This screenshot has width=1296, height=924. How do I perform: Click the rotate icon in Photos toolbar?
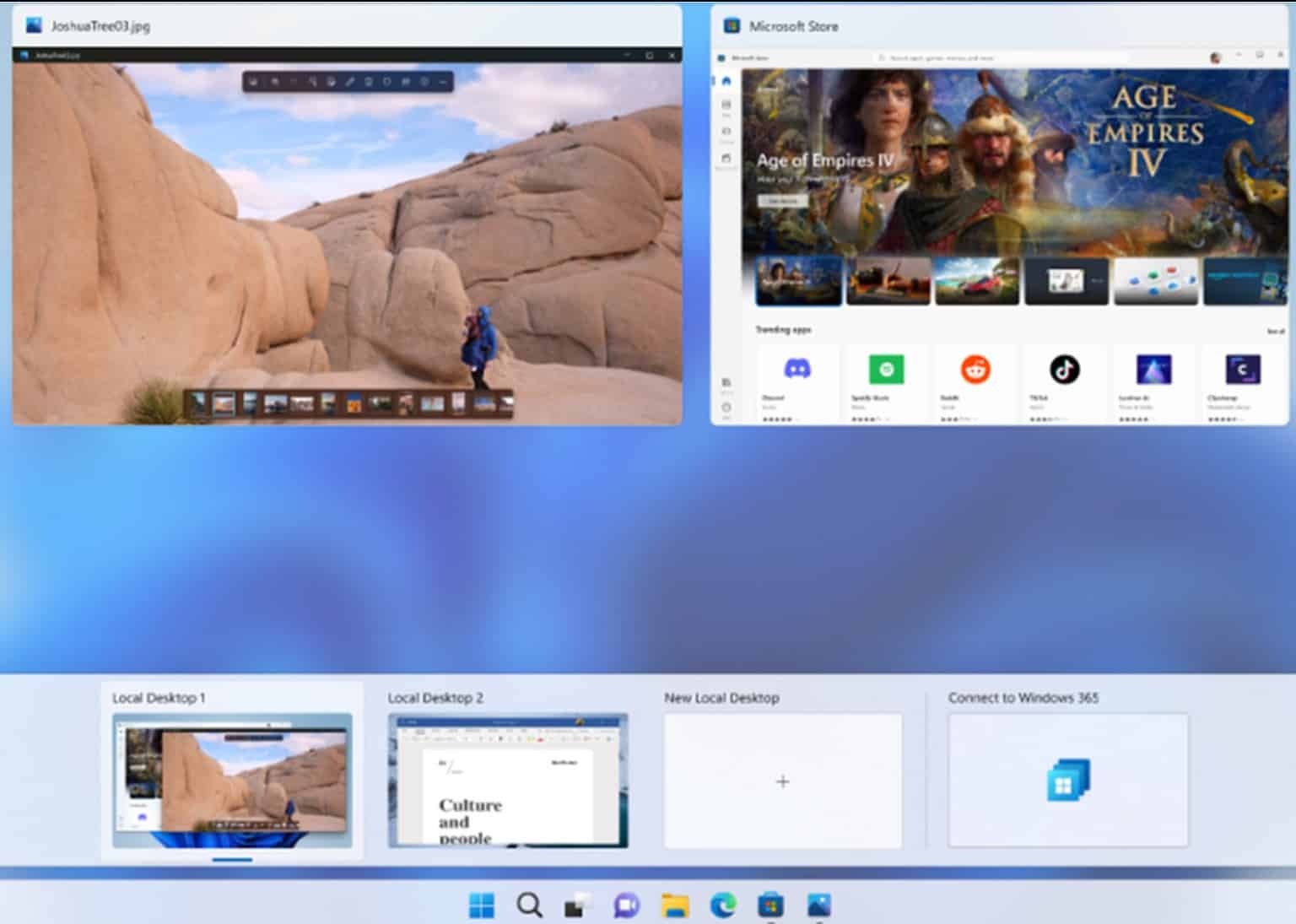click(387, 81)
